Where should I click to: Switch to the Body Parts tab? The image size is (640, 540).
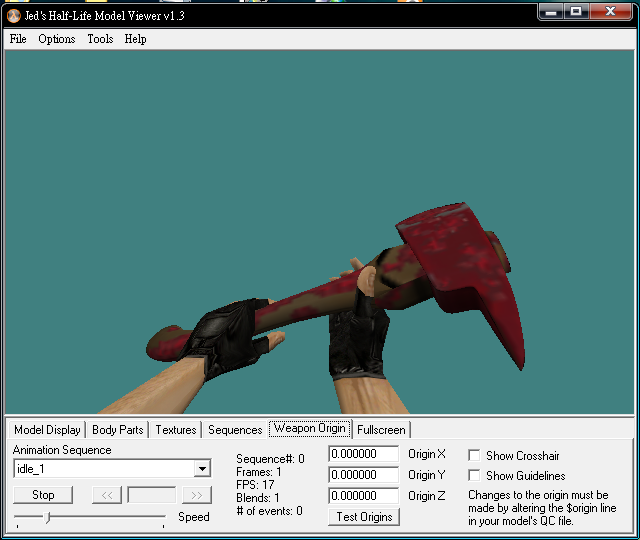click(118, 430)
